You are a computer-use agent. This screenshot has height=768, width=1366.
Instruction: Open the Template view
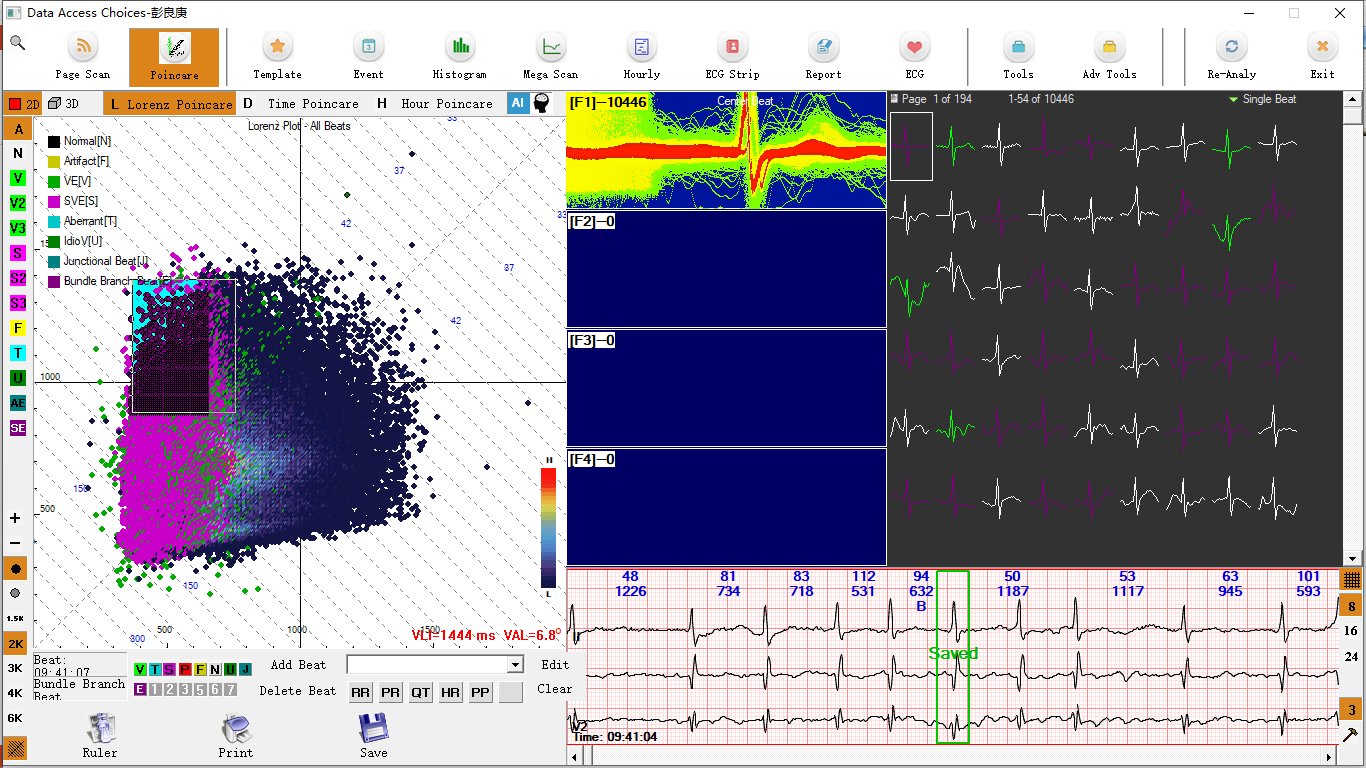[x=277, y=56]
